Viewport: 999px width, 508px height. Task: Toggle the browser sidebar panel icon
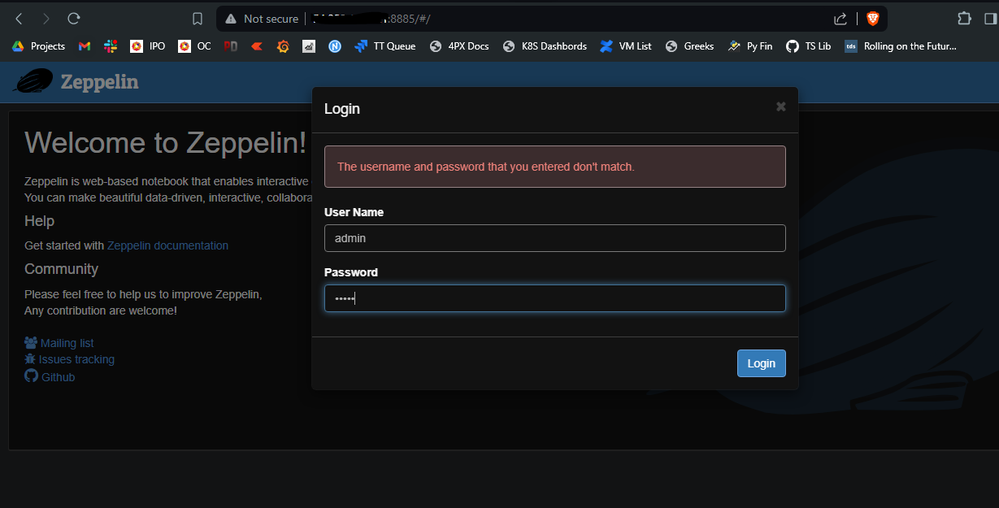(991, 18)
